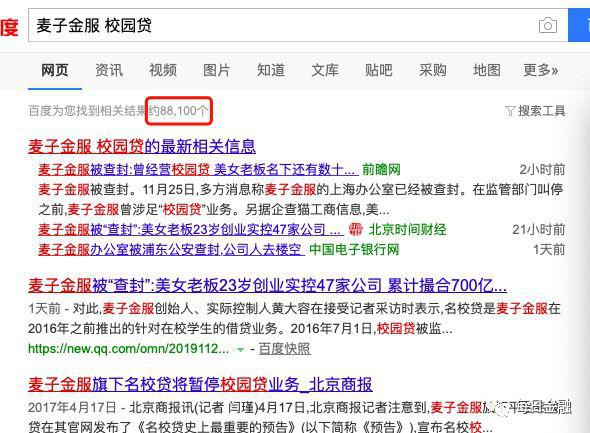Click the 北京时间财经 source label
The width and height of the screenshot is (590, 433).
408,229
